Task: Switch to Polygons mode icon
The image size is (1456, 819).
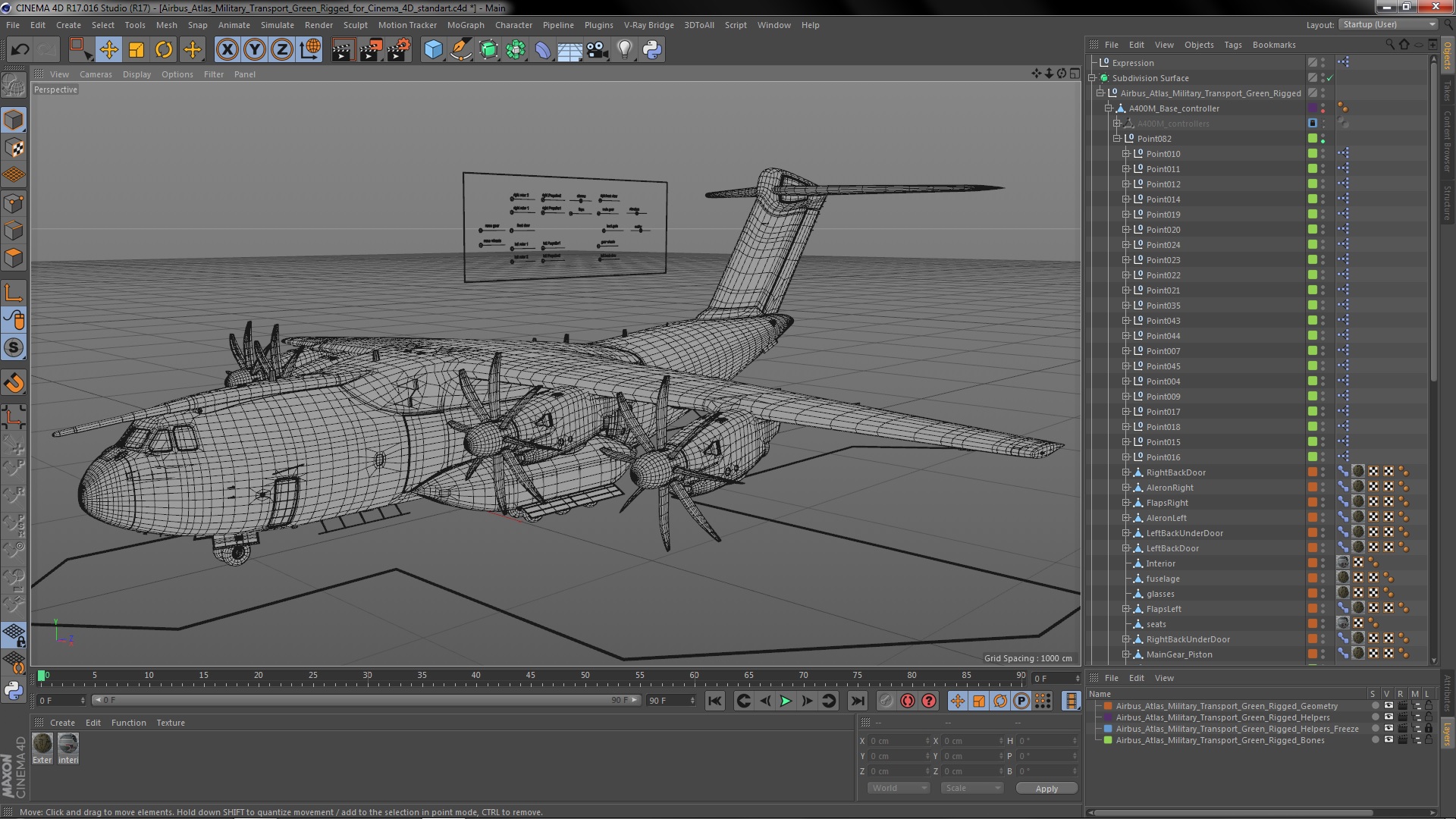Action: coord(14,258)
